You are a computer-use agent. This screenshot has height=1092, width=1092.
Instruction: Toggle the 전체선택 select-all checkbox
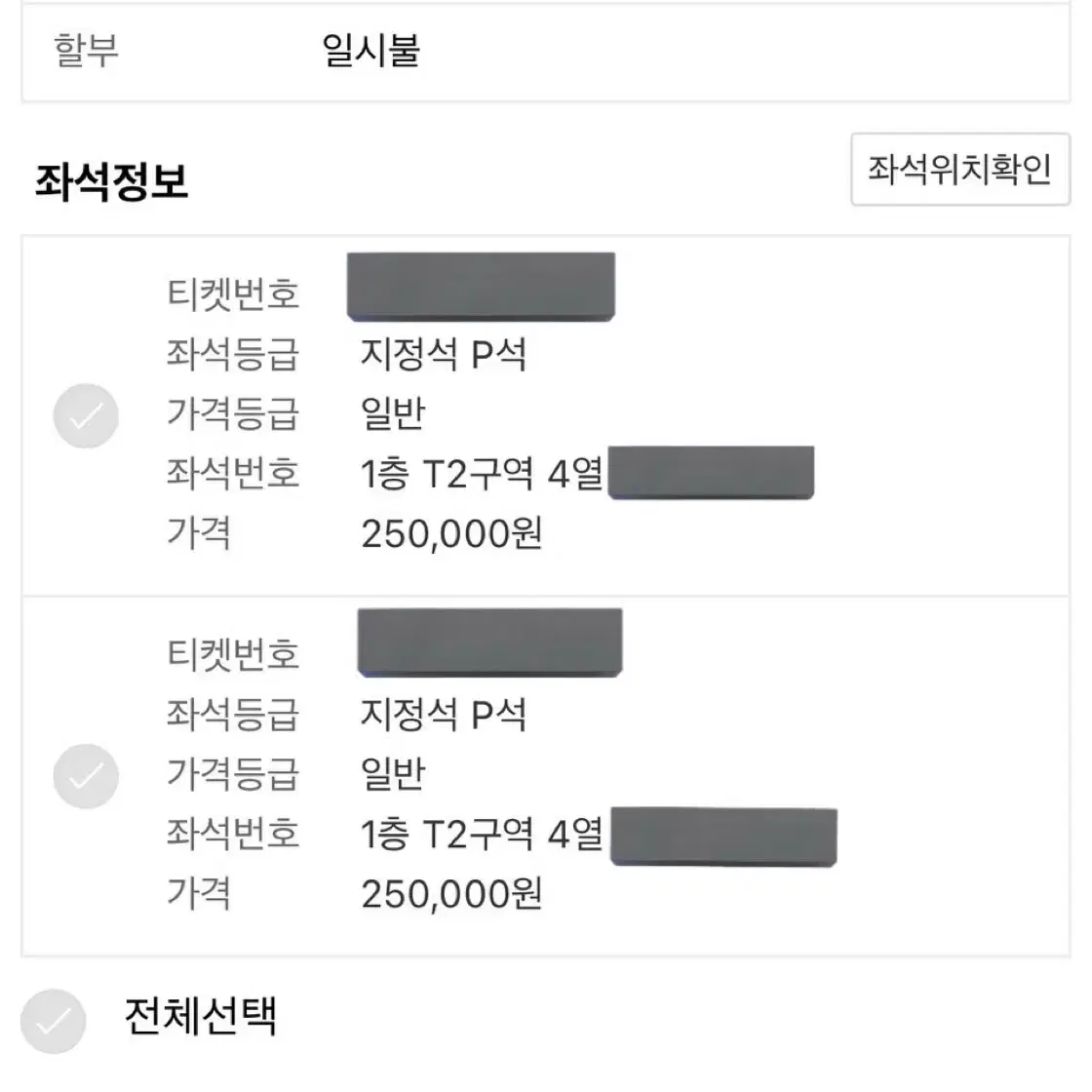click(53, 1021)
